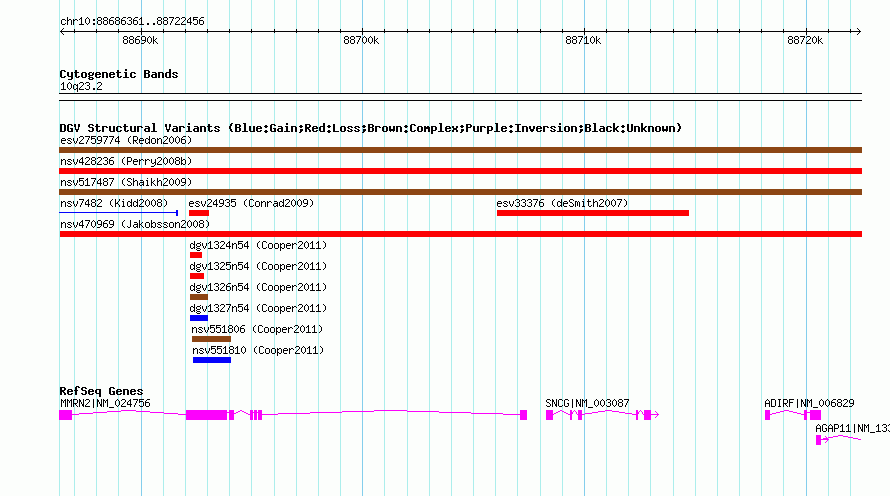Image resolution: width=890 pixels, height=496 pixels.
Task: Open variant nsv551810 (Cooper2011) label
Action: click(x=258, y=350)
